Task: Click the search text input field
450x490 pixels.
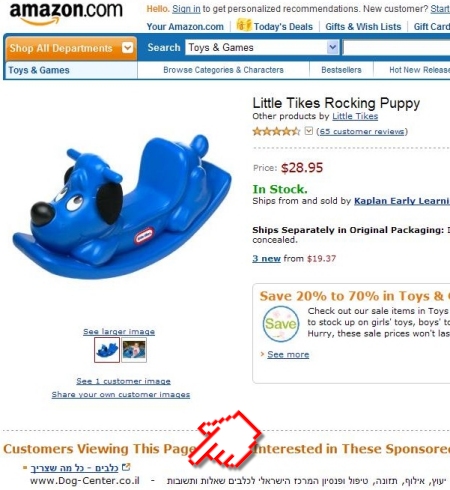Action: (396, 48)
